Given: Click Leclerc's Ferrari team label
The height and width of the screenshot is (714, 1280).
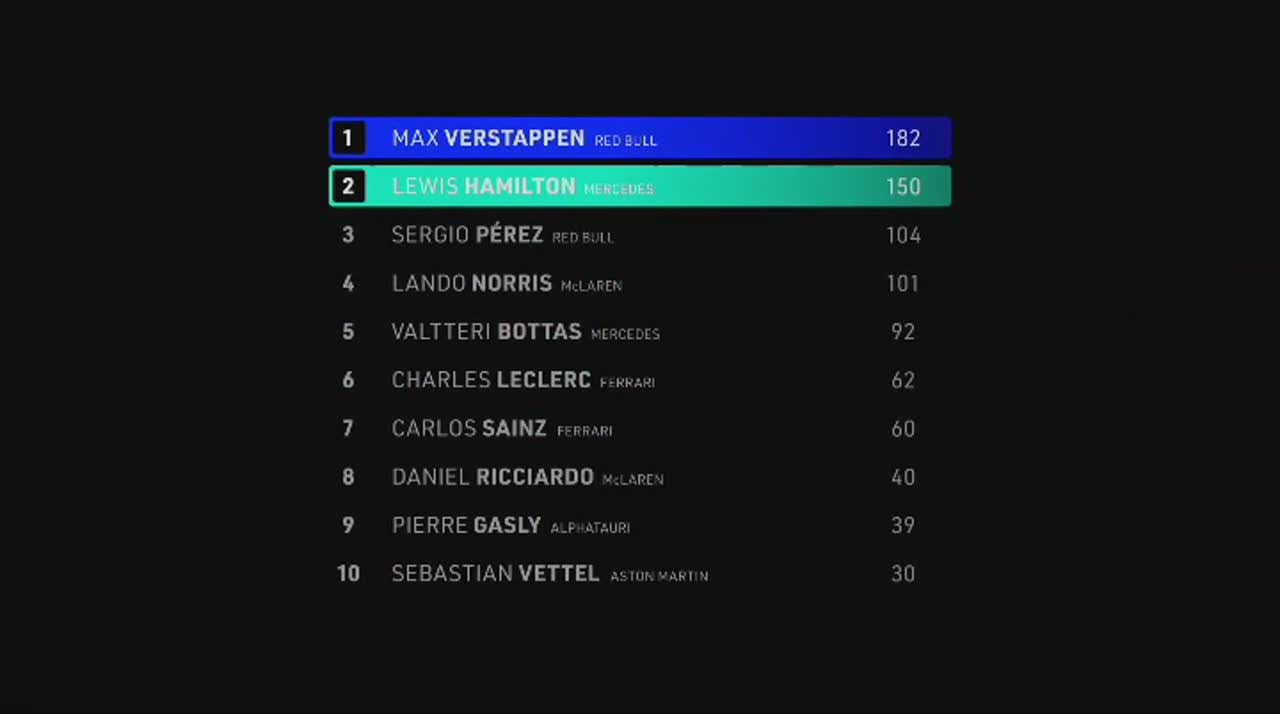Looking at the screenshot, I should click(x=627, y=383).
